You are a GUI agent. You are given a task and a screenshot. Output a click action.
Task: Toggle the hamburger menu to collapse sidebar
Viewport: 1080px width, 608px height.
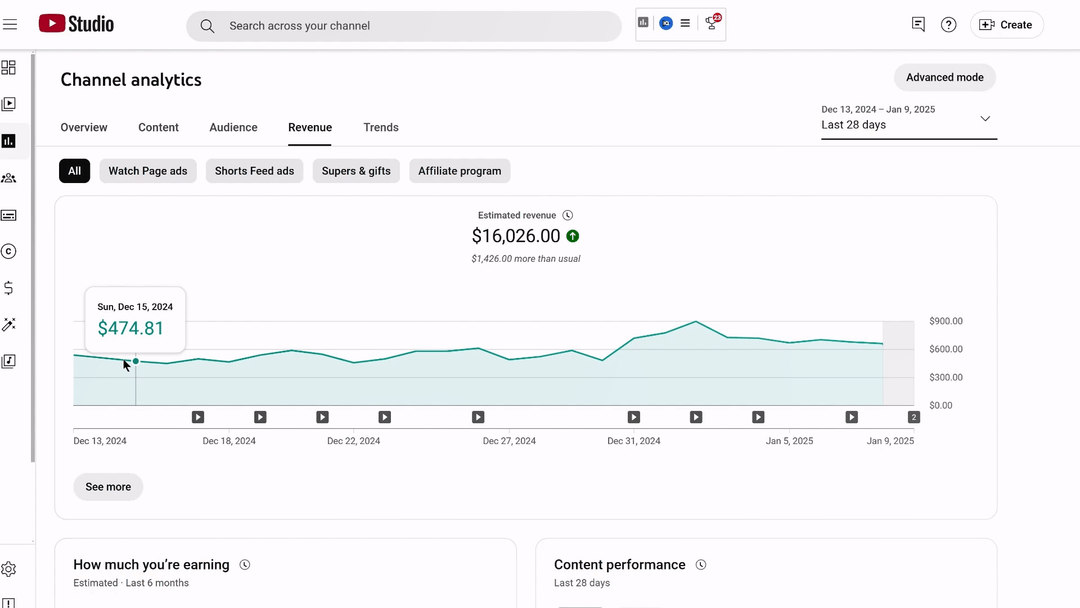(x=10, y=25)
